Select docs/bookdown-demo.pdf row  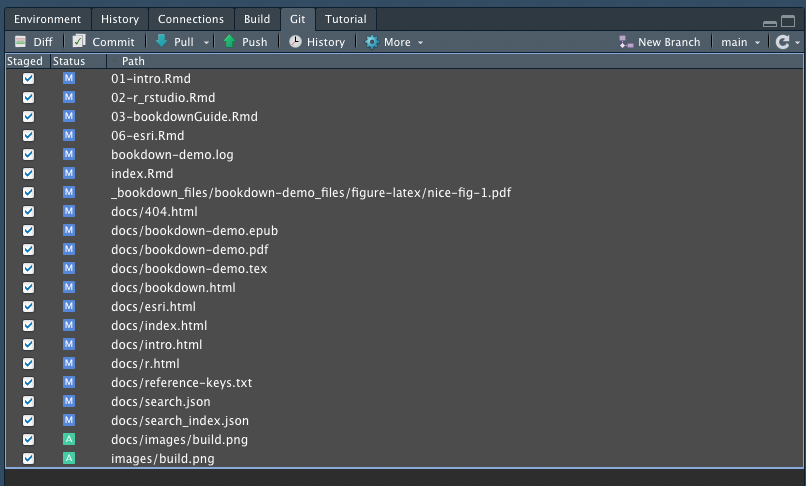pos(404,249)
